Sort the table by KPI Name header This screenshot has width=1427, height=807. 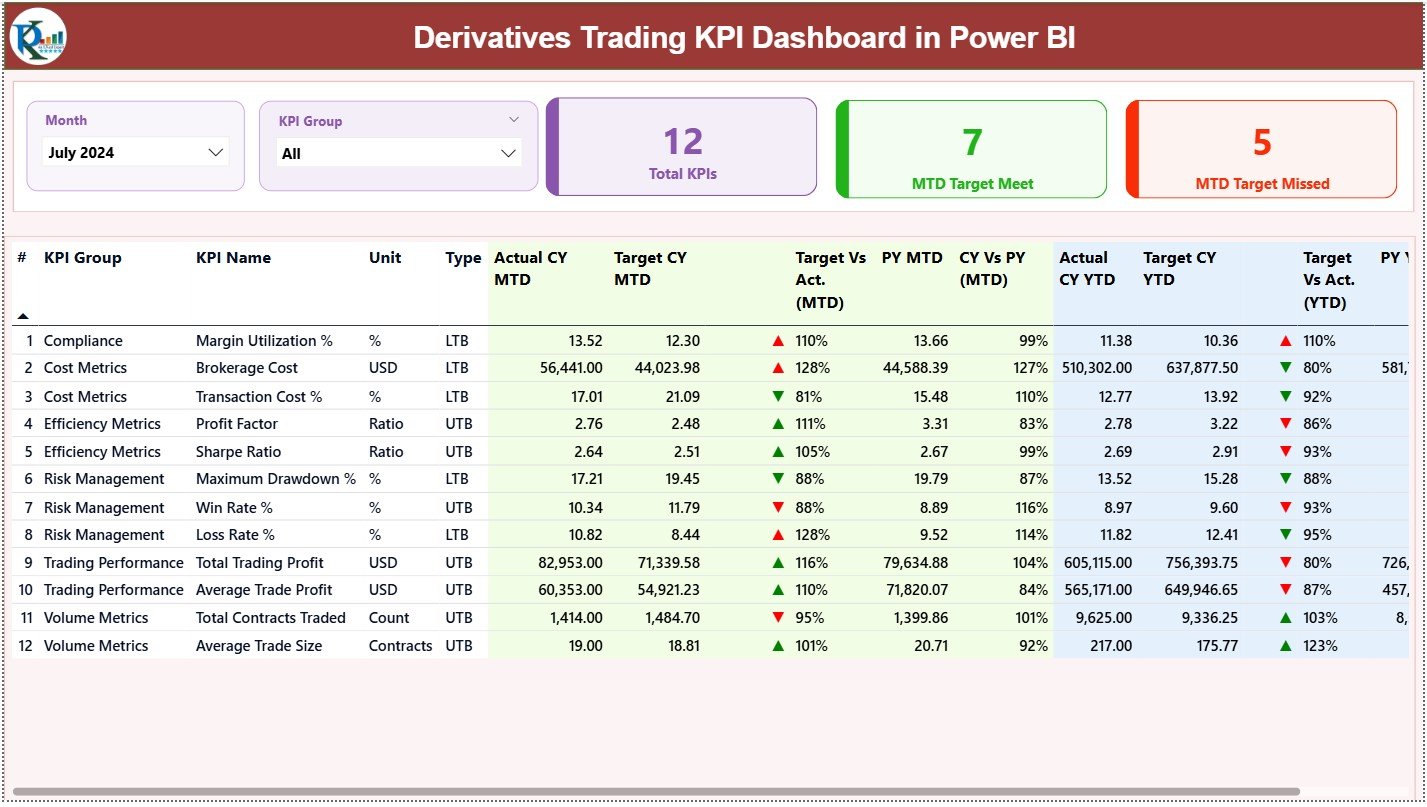point(232,258)
